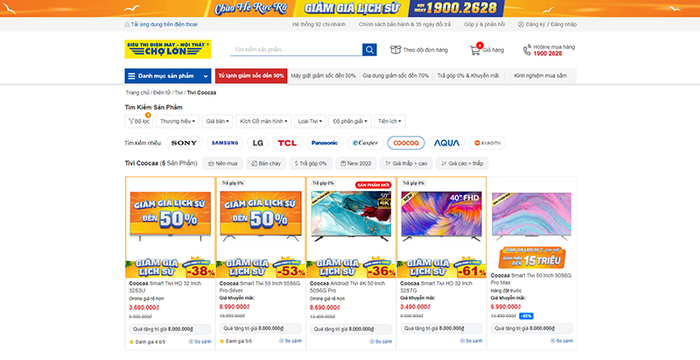Select the AQUA brand logo
The image size is (700, 360).
446,143
